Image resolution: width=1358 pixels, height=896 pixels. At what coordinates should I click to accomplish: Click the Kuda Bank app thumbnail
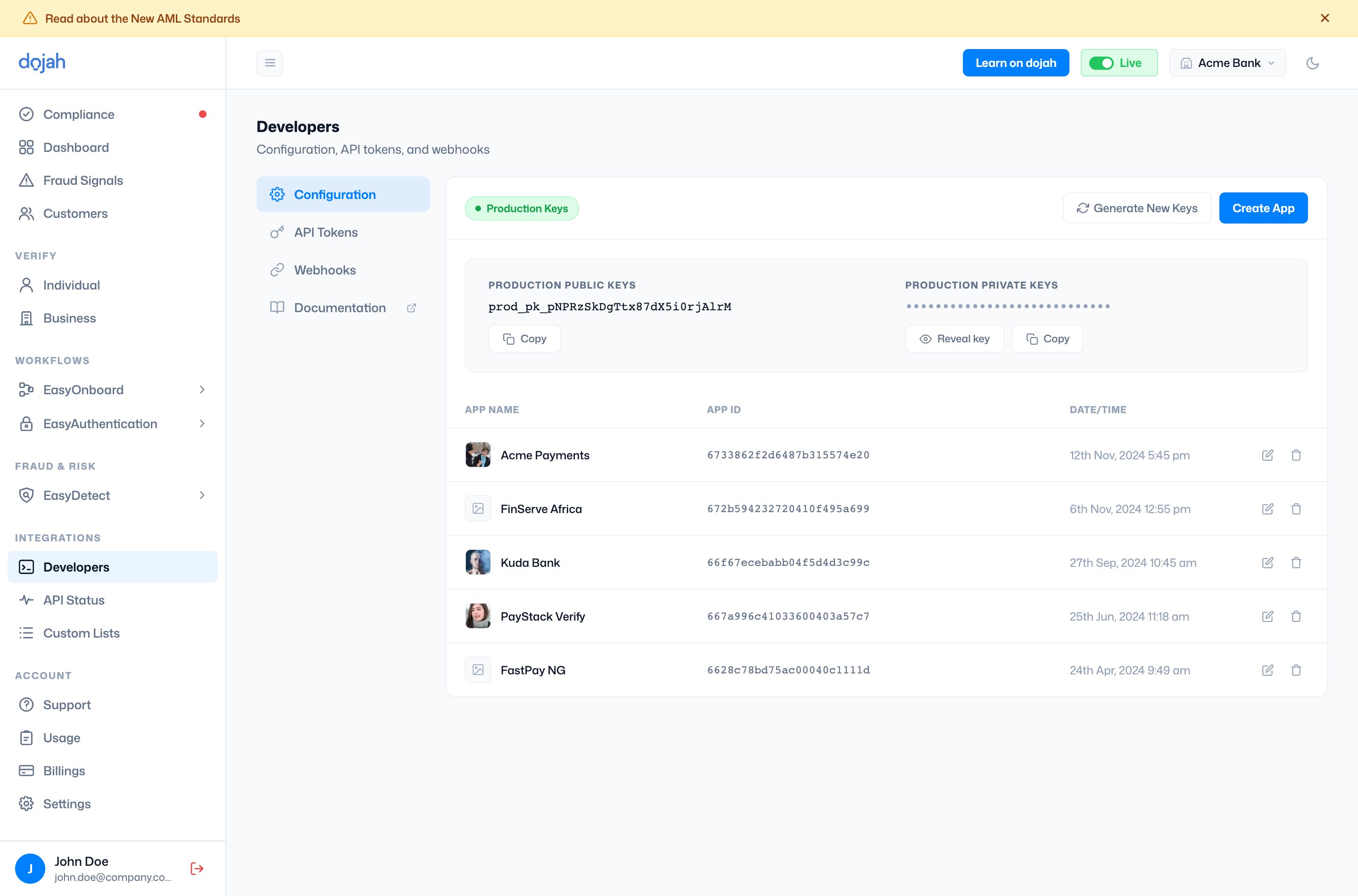click(x=478, y=562)
